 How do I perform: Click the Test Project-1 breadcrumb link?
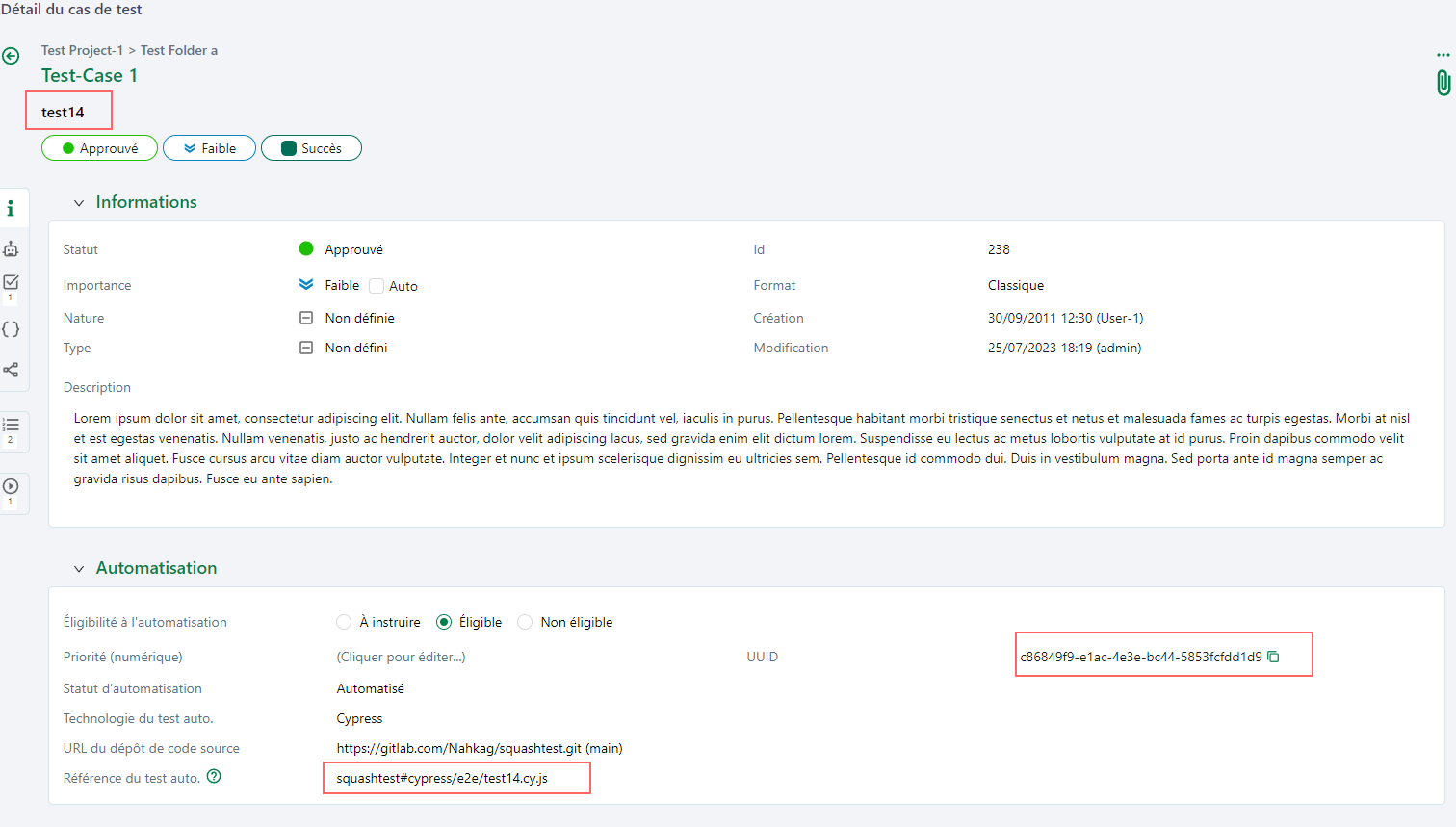82,50
